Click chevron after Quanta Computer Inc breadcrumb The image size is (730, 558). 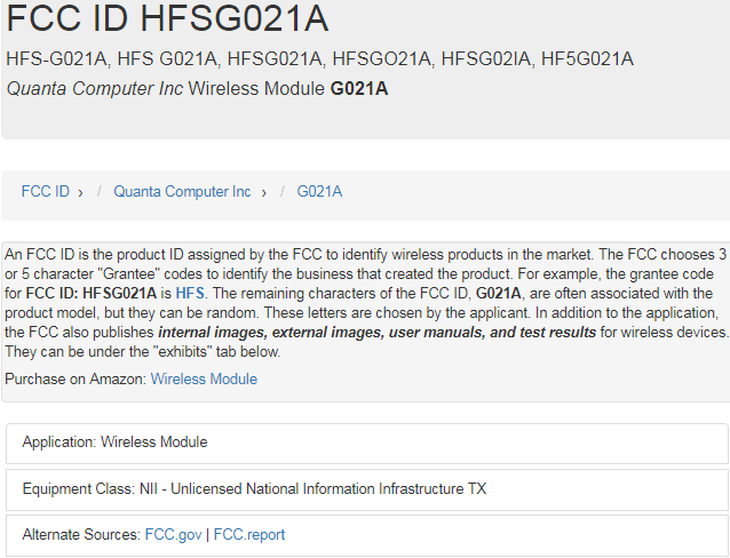pyautogui.click(x=264, y=193)
